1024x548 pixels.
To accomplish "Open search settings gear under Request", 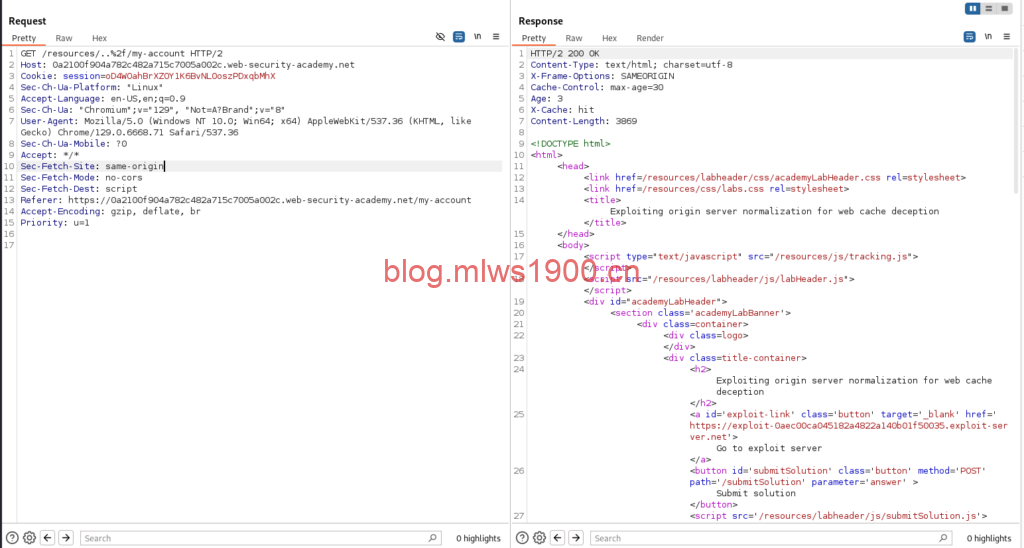I will (x=29, y=538).
